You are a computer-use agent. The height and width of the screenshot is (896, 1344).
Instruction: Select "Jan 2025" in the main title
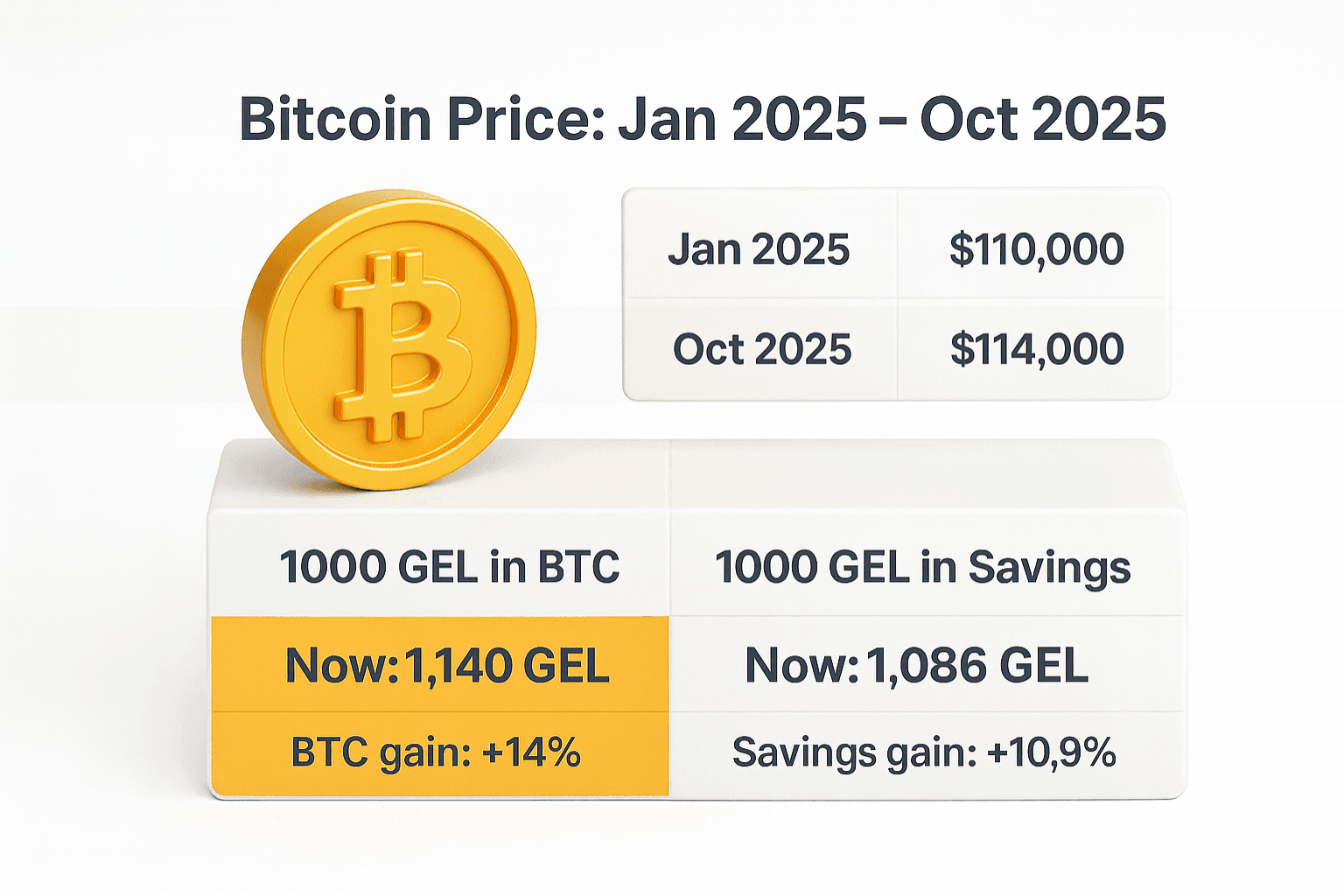click(x=742, y=119)
